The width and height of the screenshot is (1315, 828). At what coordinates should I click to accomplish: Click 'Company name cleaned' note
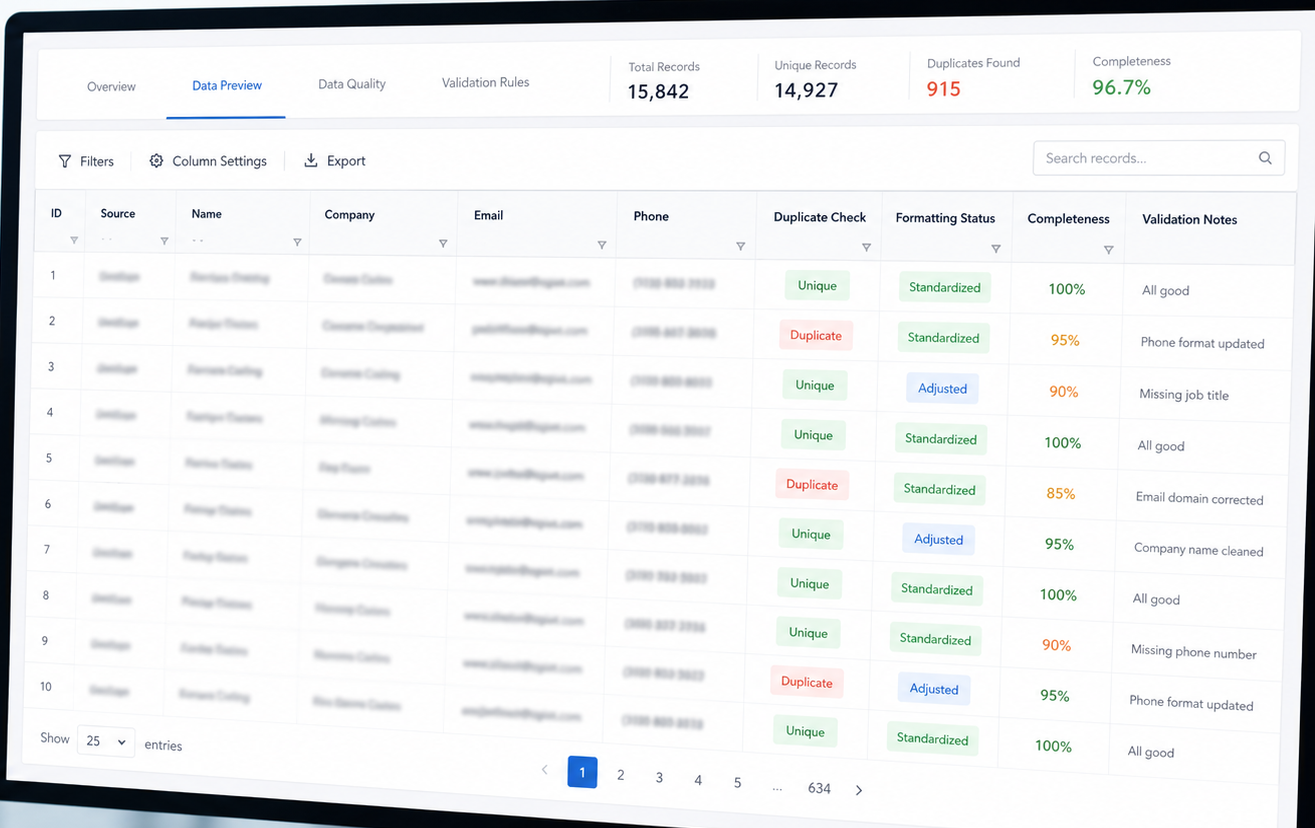pyautogui.click(x=1198, y=550)
